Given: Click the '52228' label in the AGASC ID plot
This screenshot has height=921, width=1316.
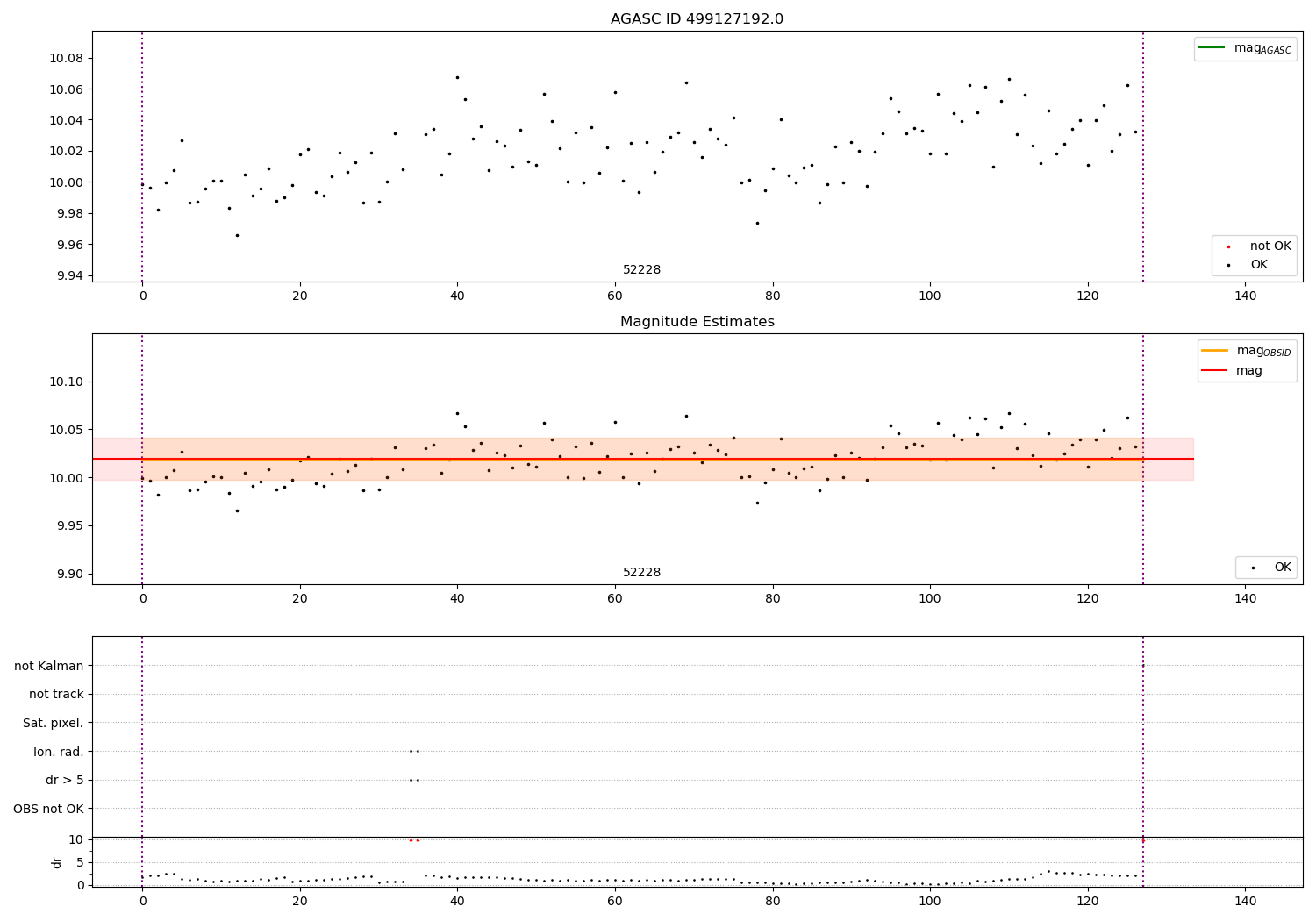Looking at the screenshot, I should pyautogui.click(x=641, y=270).
